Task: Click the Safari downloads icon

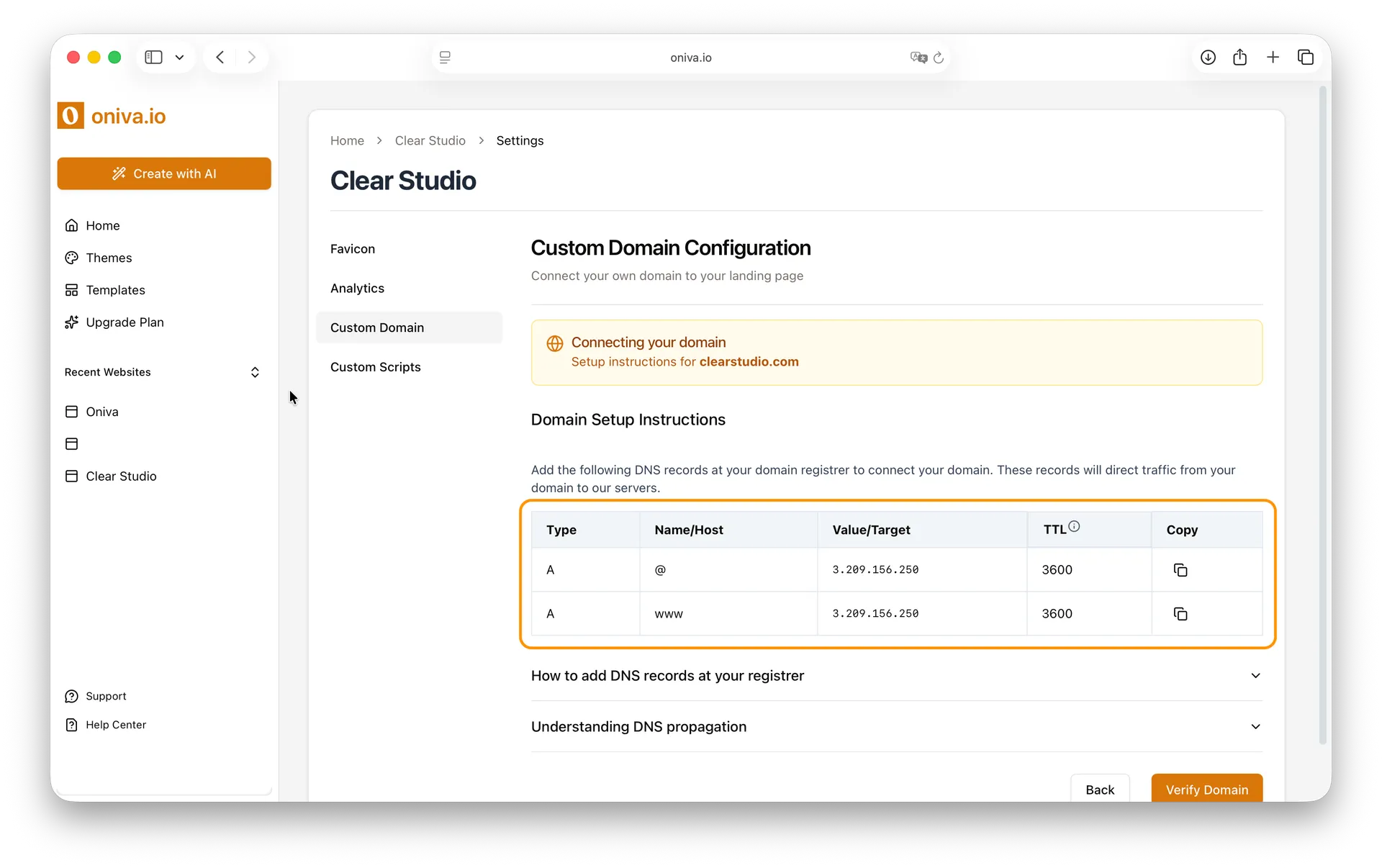Action: tap(1208, 58)
